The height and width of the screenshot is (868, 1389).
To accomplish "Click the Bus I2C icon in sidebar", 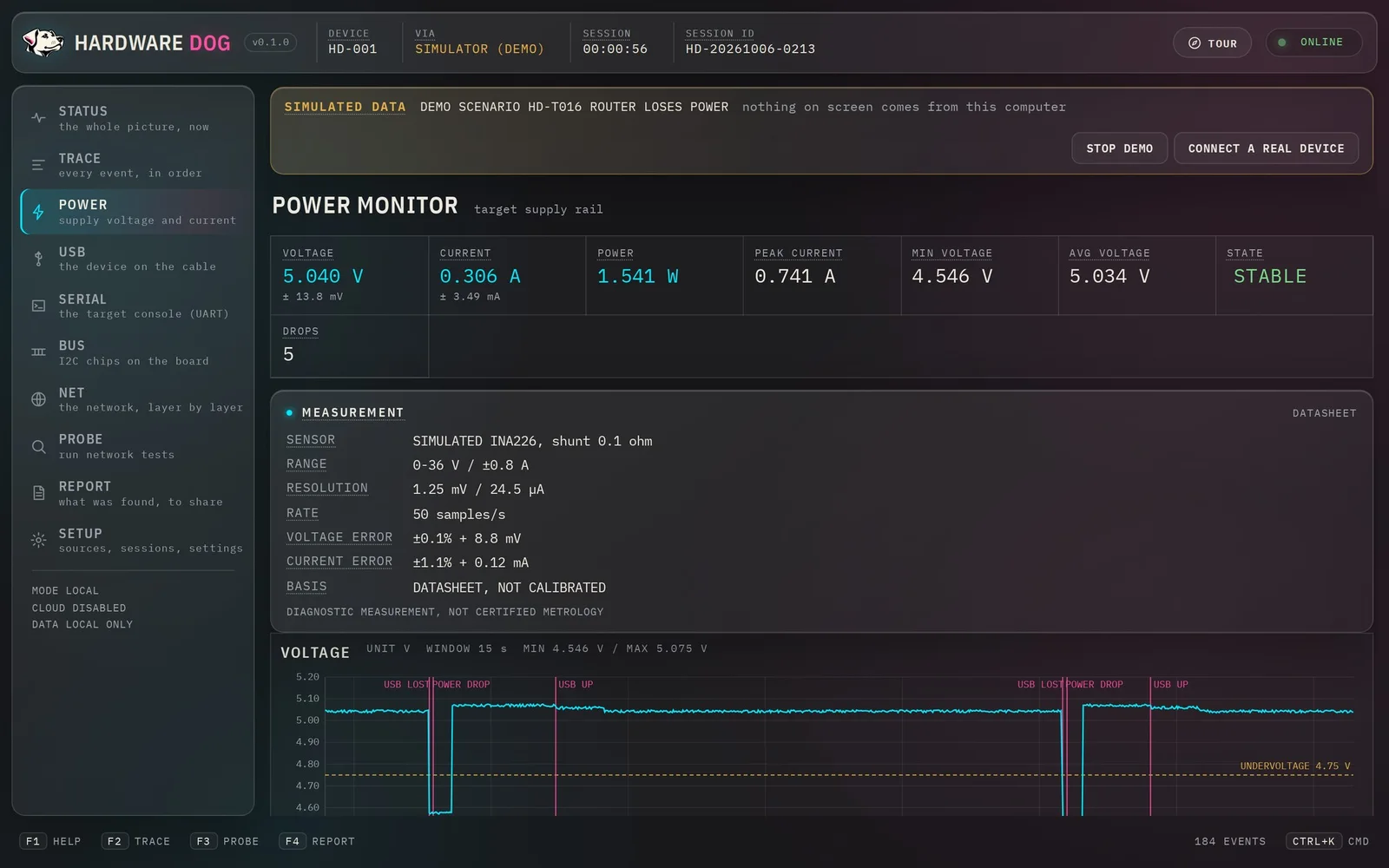I will (x=38, y=352).
